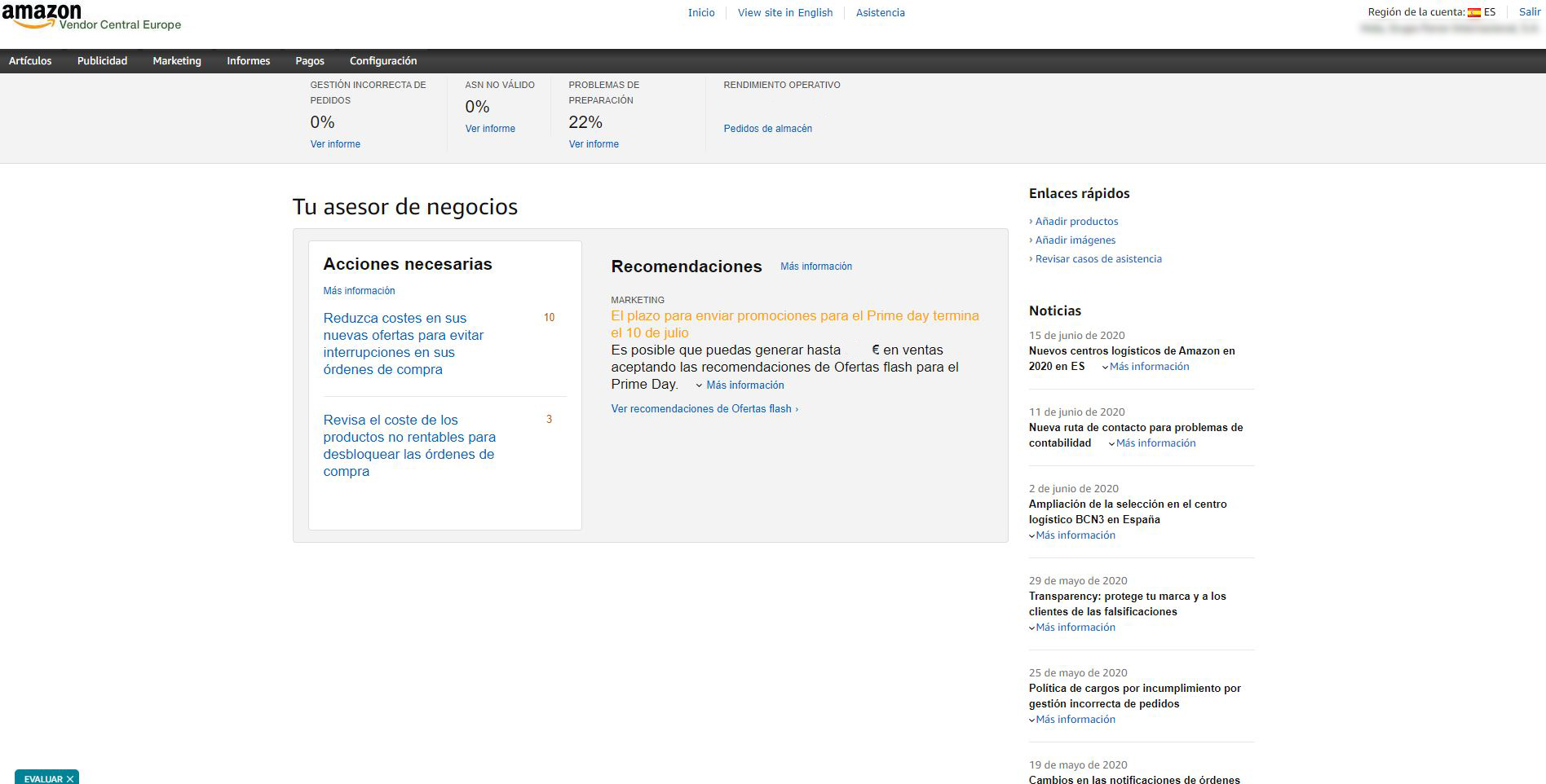Click the Rendimiento operativo label
This screenshot has width=1546, height=784.
click(x=781, y=85)
